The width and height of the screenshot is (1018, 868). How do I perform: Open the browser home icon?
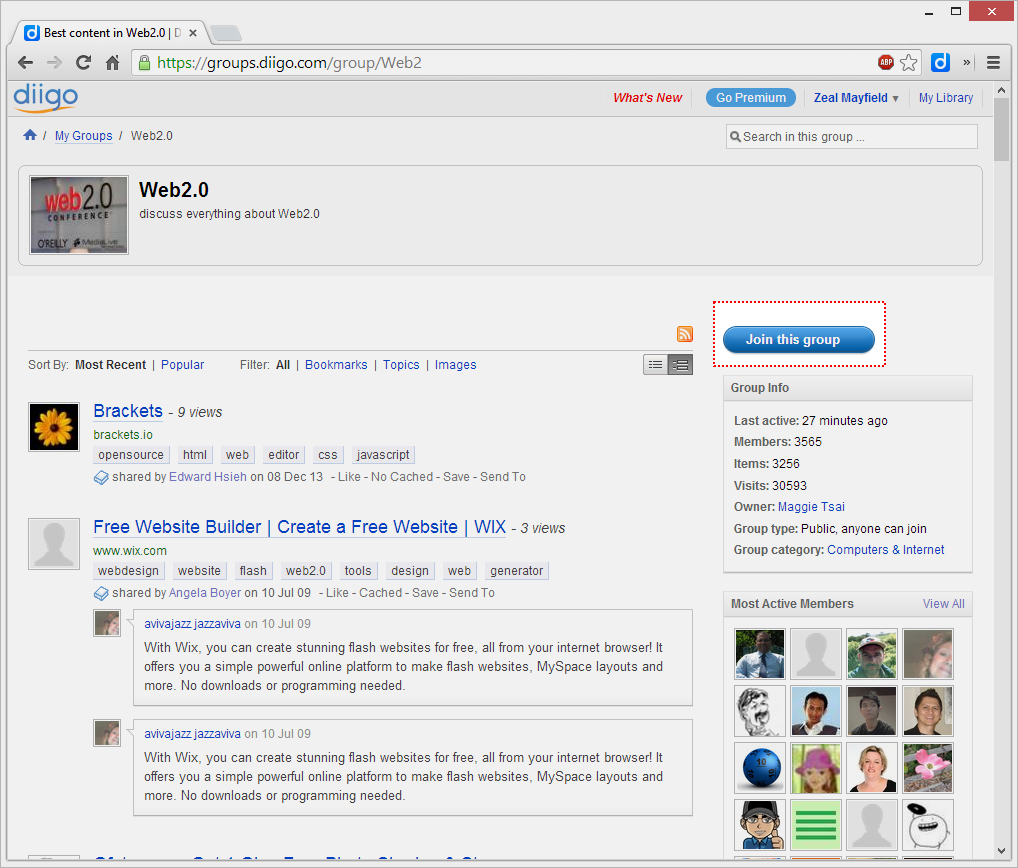click(112, 62)
